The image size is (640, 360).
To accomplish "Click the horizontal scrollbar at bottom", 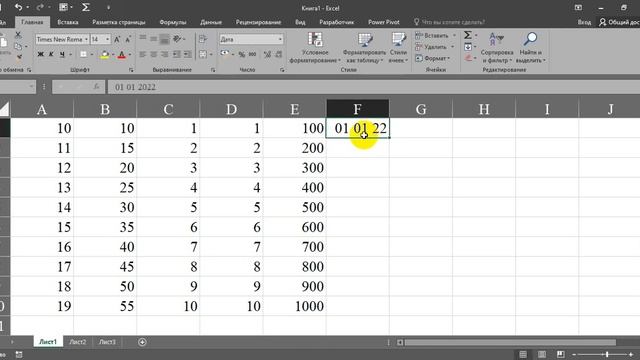I will [x=510, y=342].
